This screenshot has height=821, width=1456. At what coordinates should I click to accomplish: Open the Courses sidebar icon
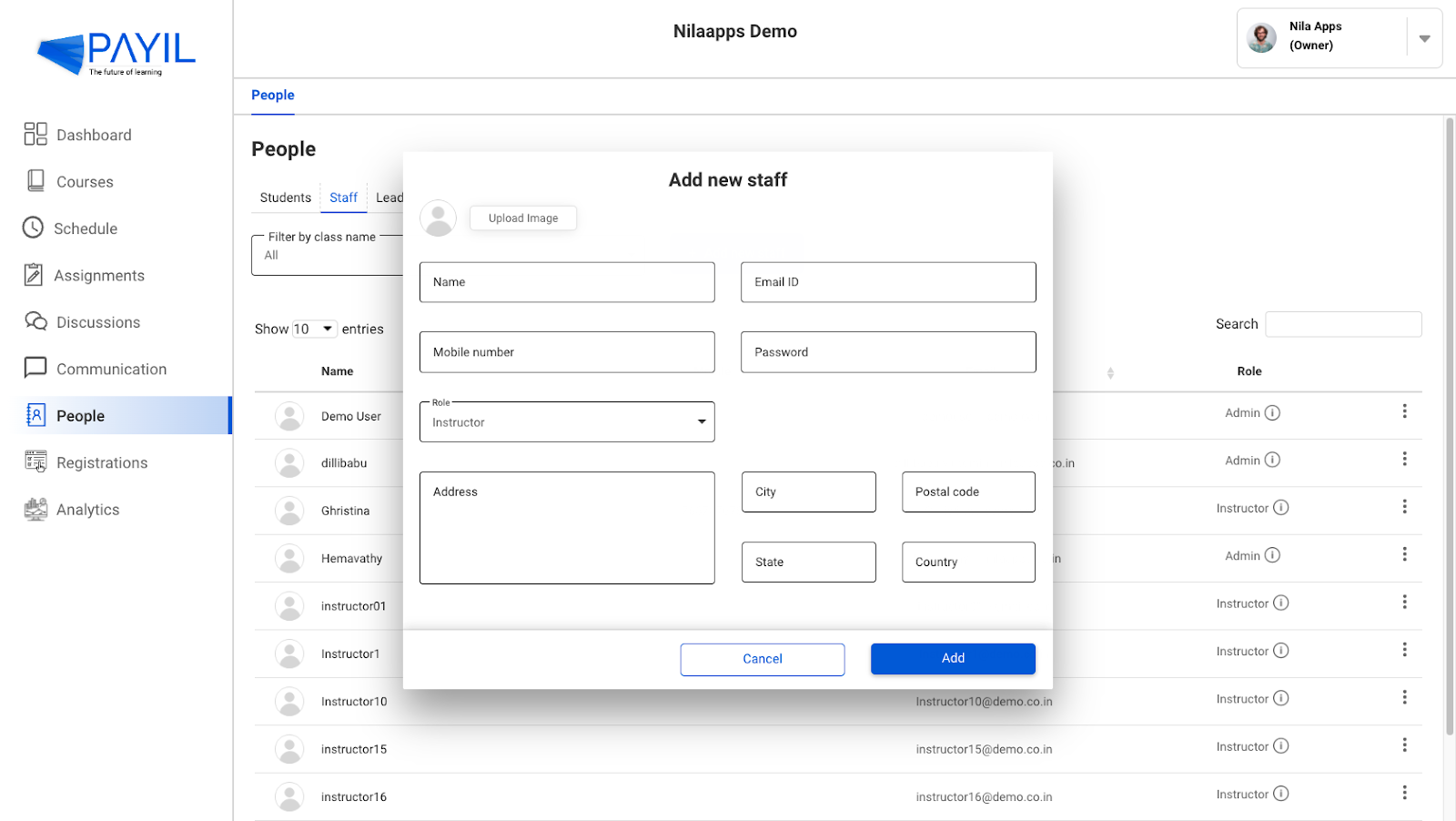point(35,181)
